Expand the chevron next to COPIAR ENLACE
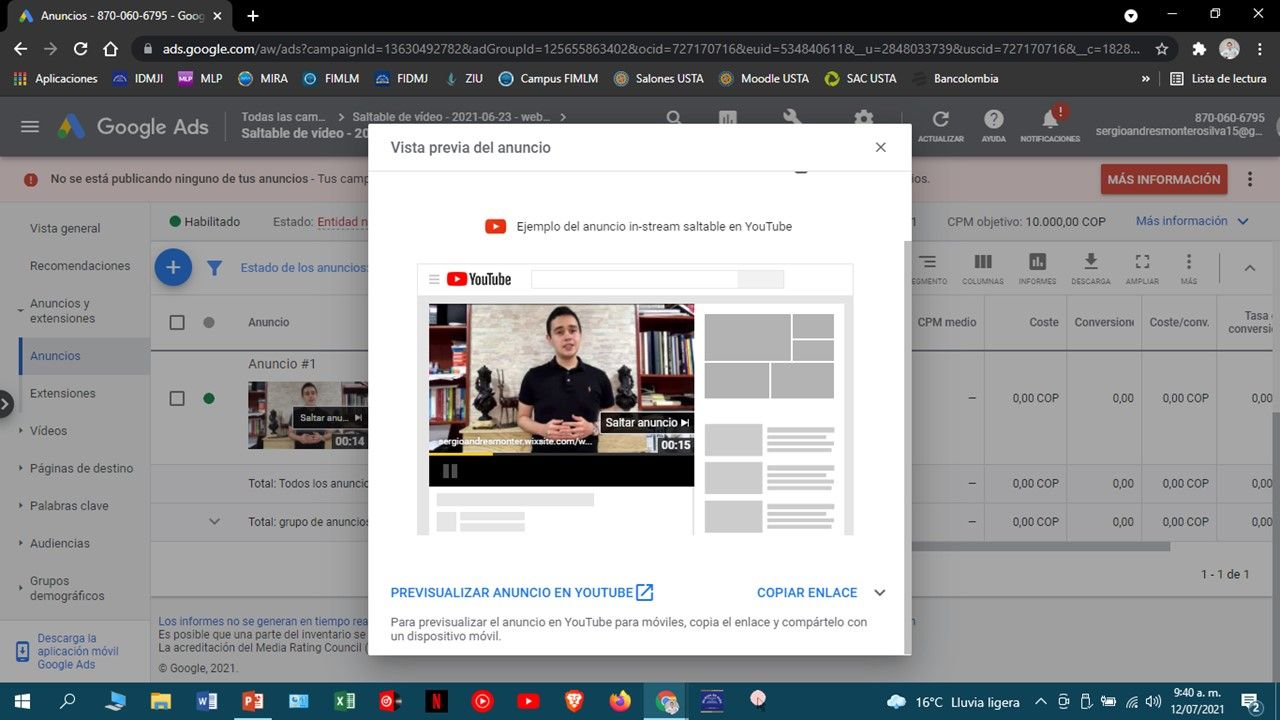This screenshot has width=1280, height=720. coord(879,593)
